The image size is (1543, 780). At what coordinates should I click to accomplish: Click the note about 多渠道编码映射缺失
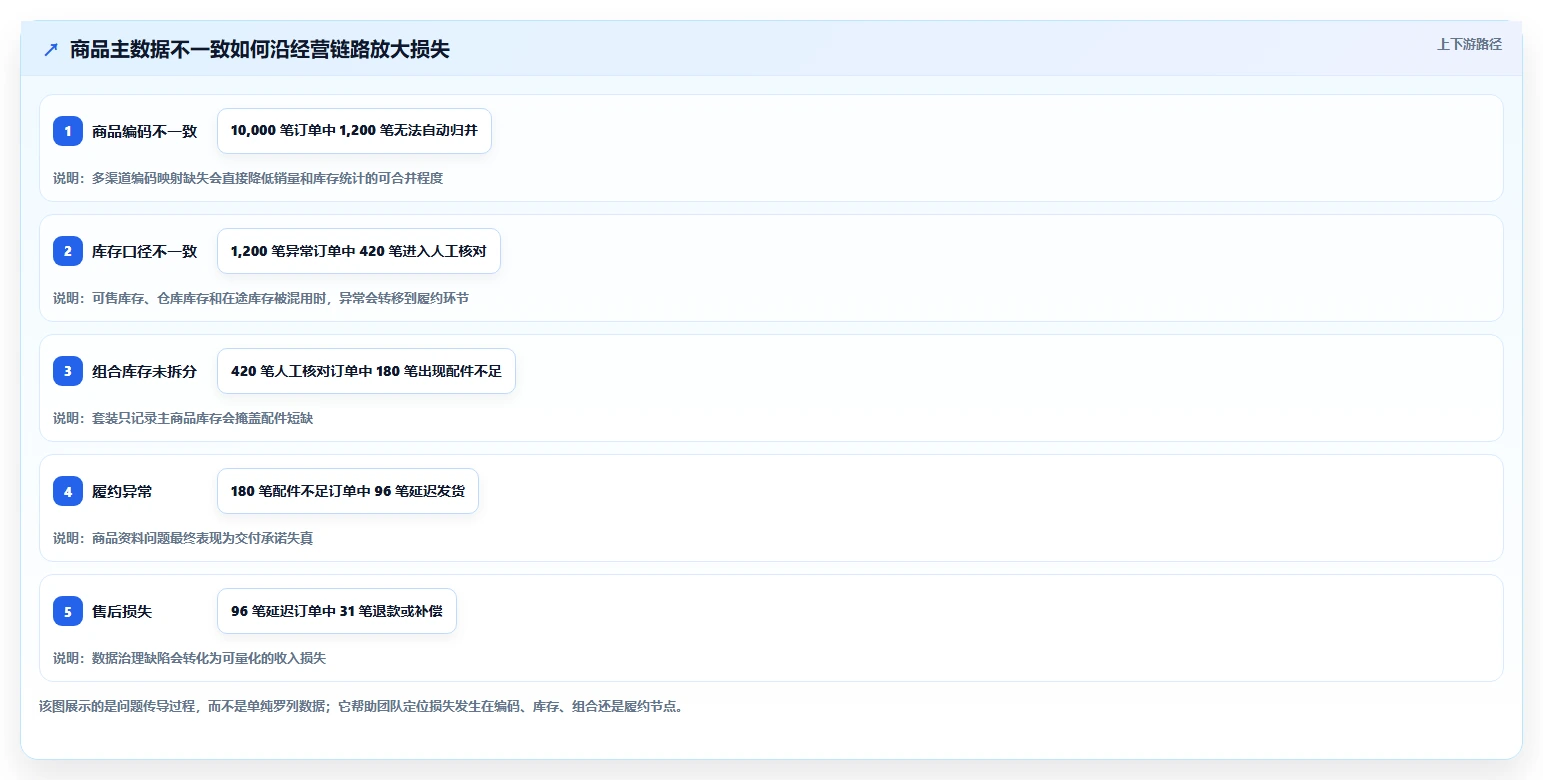[x=248, y=178]
